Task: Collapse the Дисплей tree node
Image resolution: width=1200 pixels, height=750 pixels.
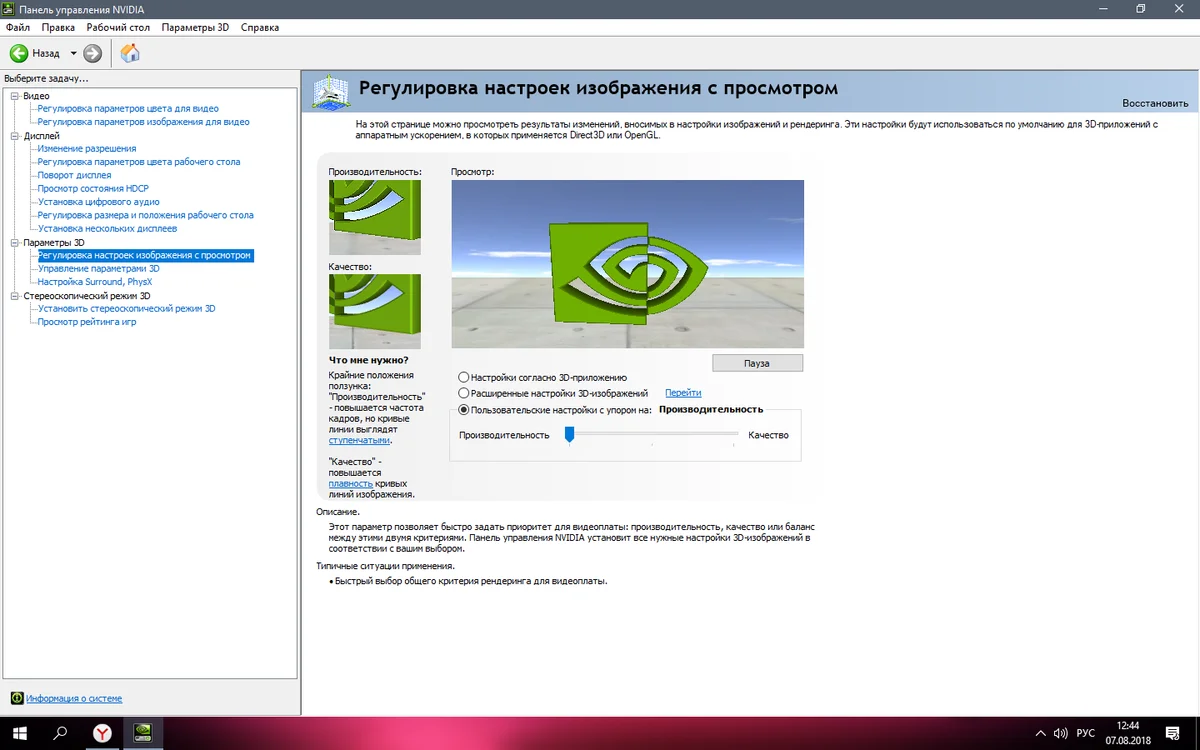Action: point(15,135)
